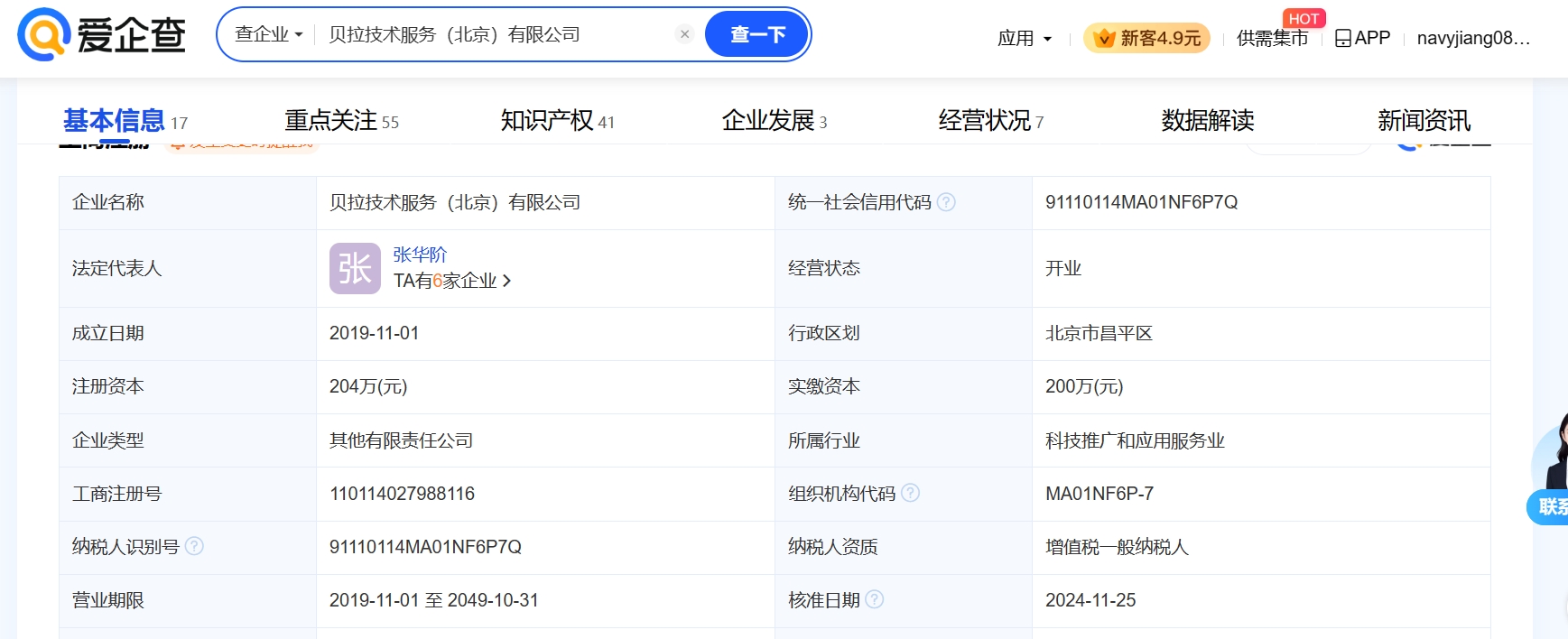Select the registered capital 204万(元)

click(368, 386)
